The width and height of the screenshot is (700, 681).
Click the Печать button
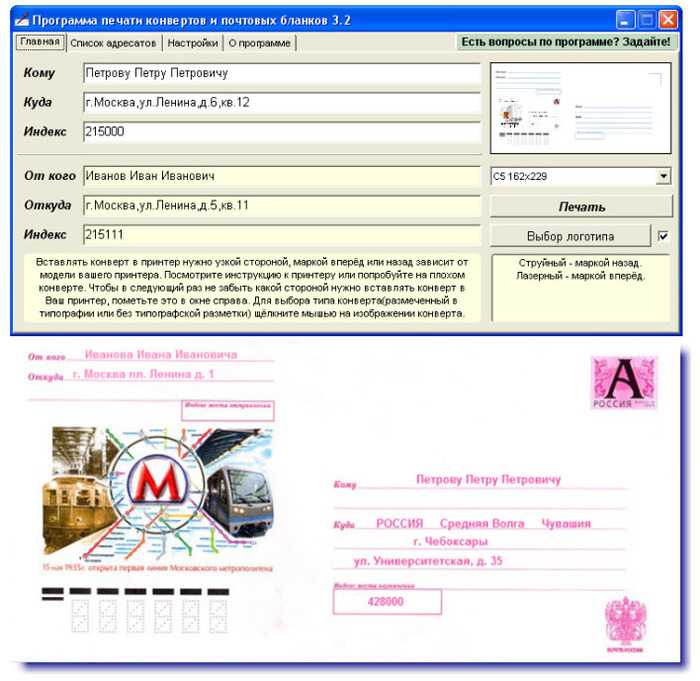[x=581, y=207]
